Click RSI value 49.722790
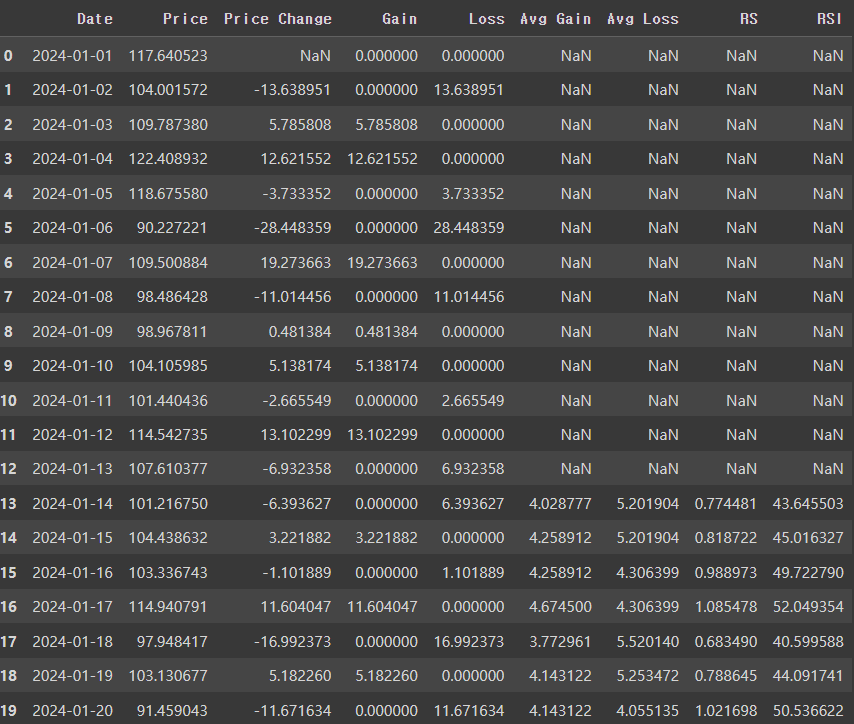 pos(808,573)
